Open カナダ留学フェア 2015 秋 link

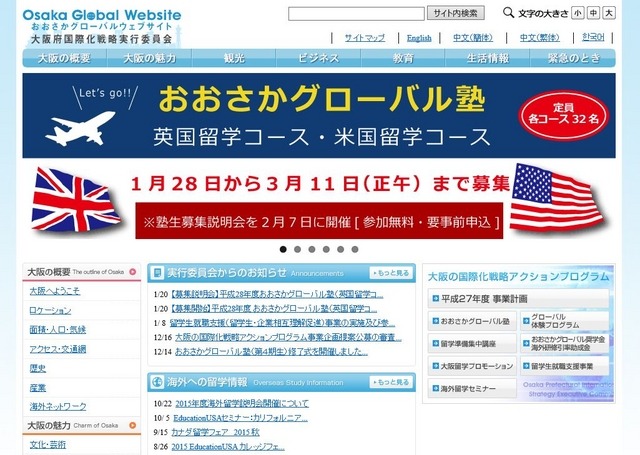tap(215, 432)
